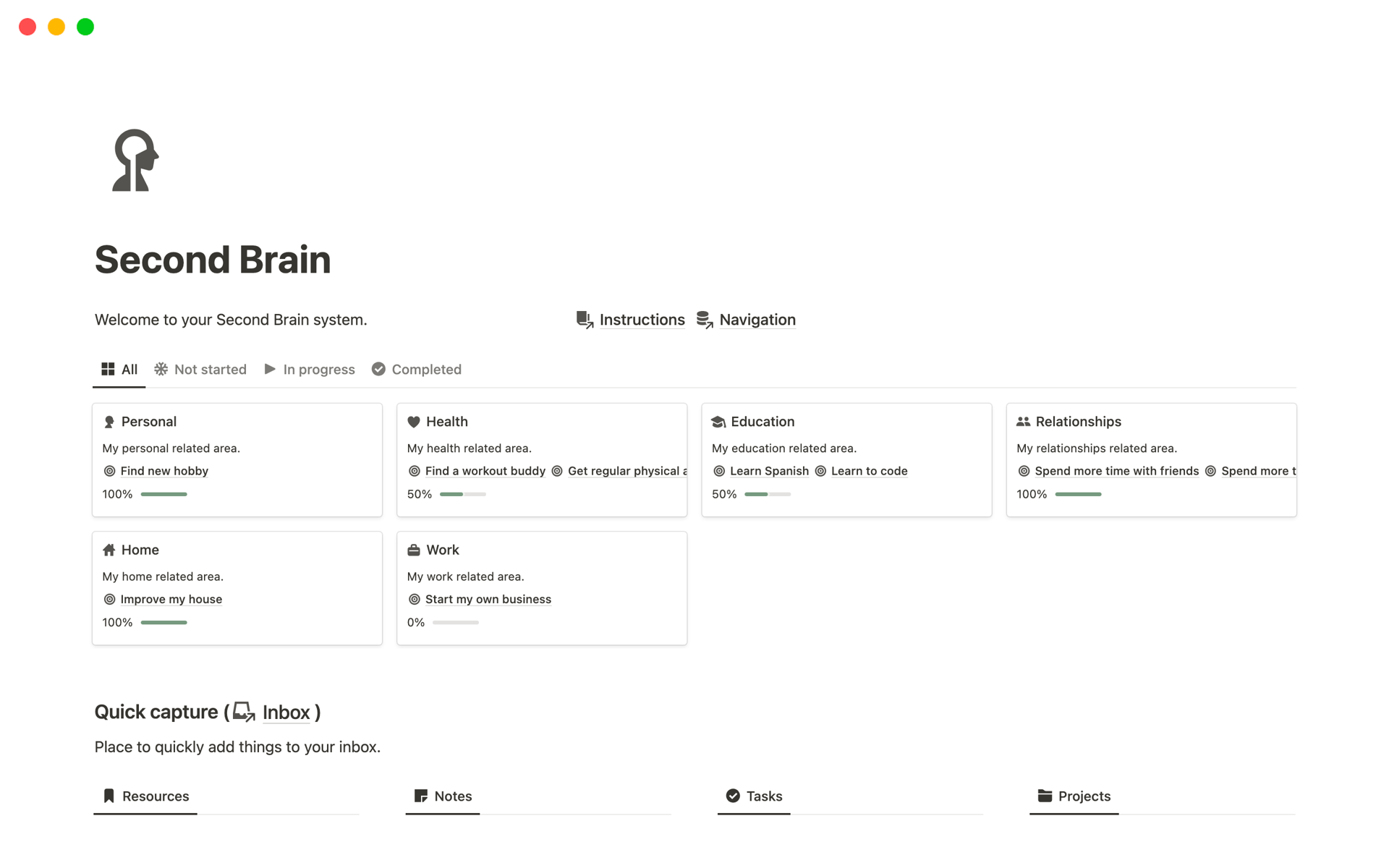This screenshot has width=1389, height=868.
Task: Toggle the In progress filter
Action: [308, 369]
